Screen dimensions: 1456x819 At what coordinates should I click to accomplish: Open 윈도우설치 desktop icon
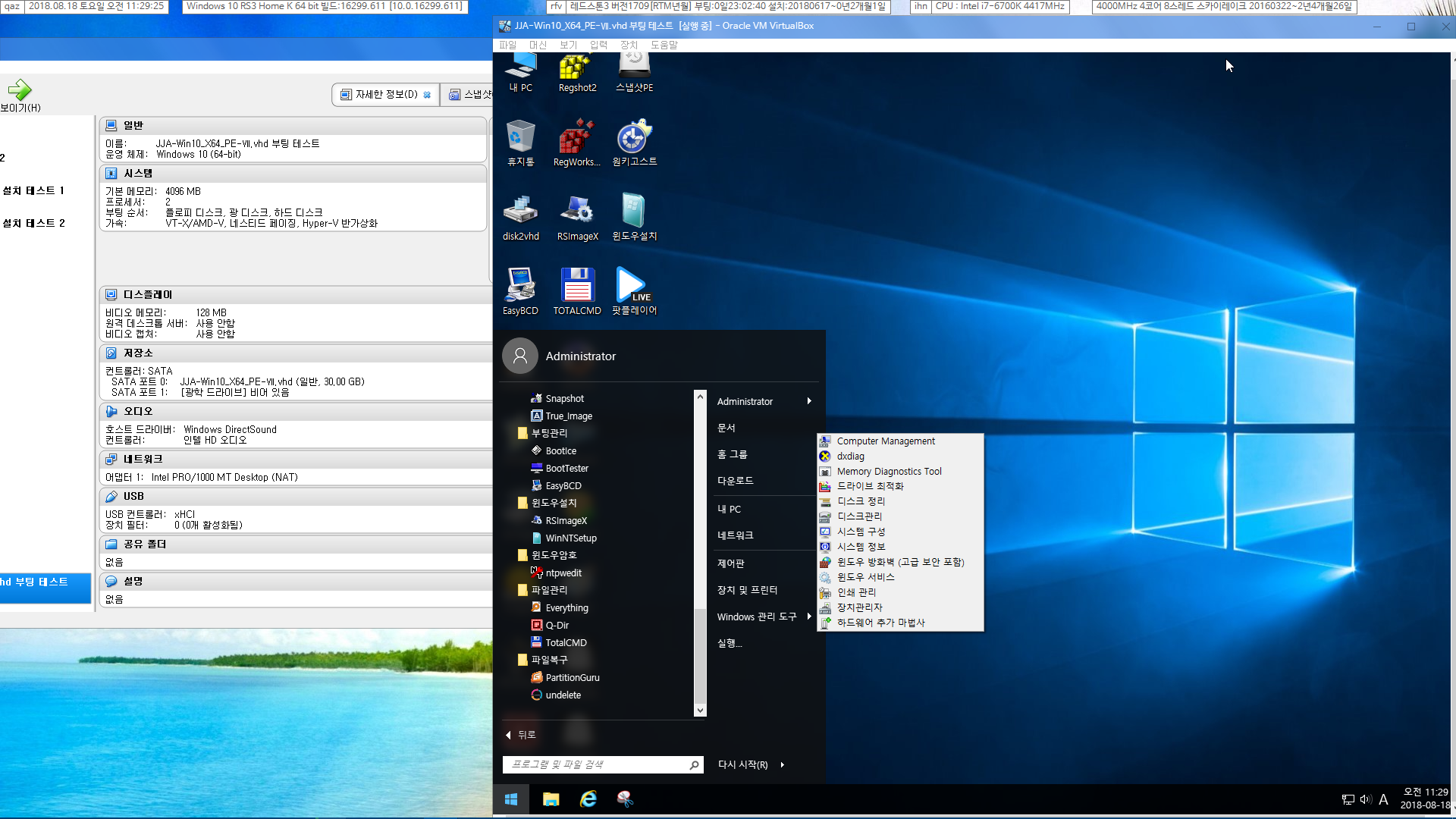point(634,218)
